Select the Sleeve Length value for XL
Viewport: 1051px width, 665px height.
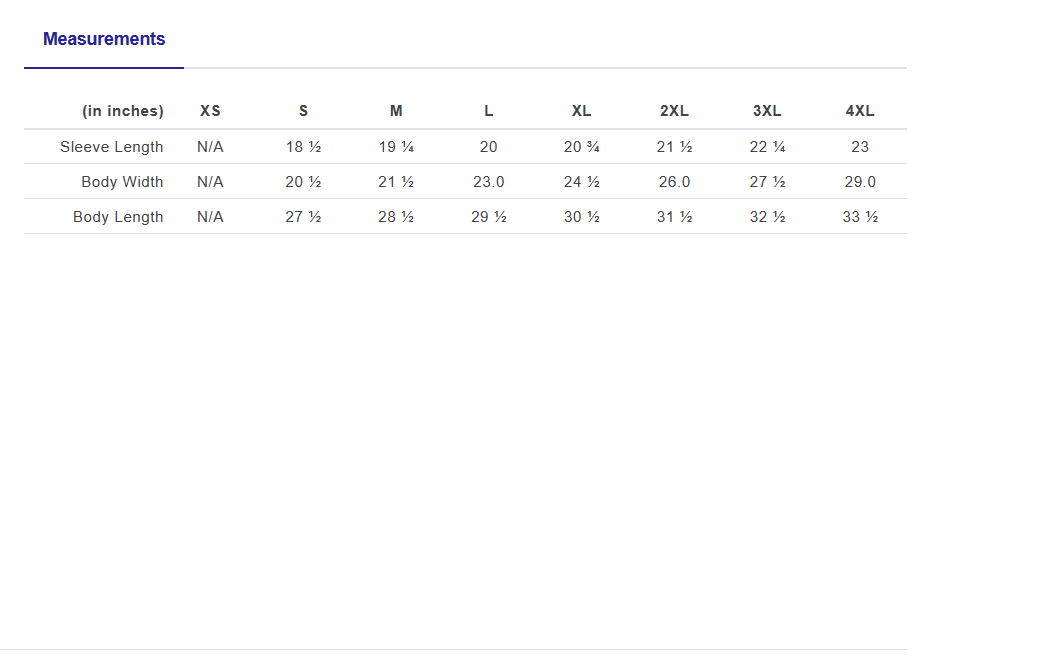click(581, 147)
